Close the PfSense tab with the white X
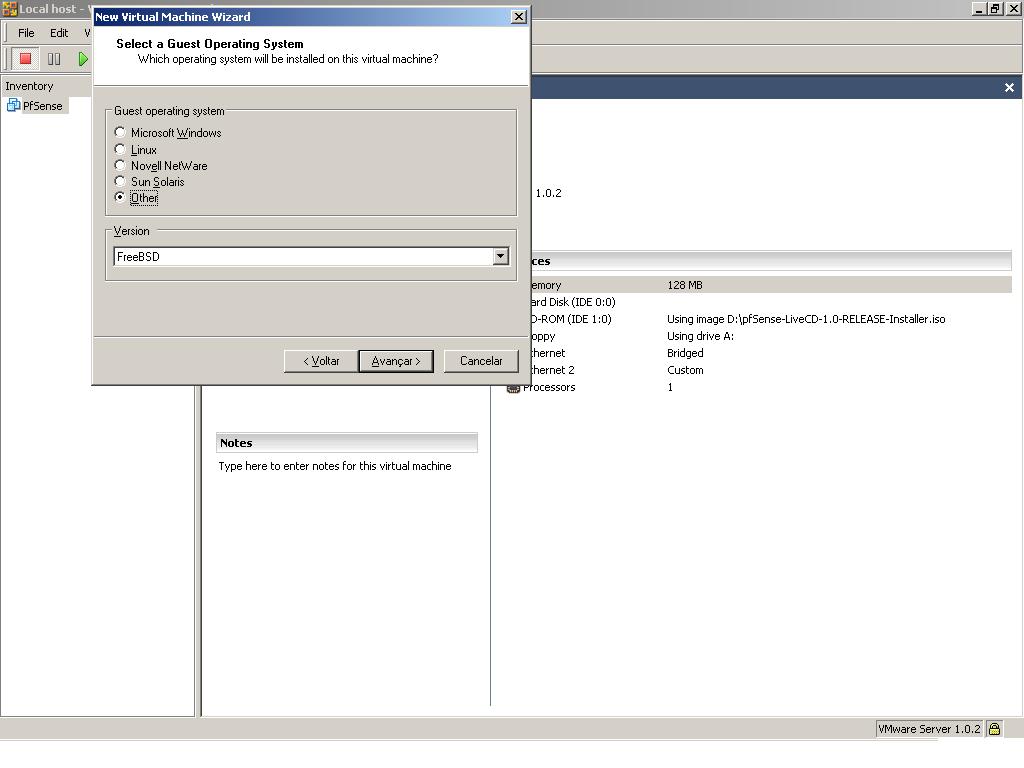 pyautogui.click(x=1009, y=88)
